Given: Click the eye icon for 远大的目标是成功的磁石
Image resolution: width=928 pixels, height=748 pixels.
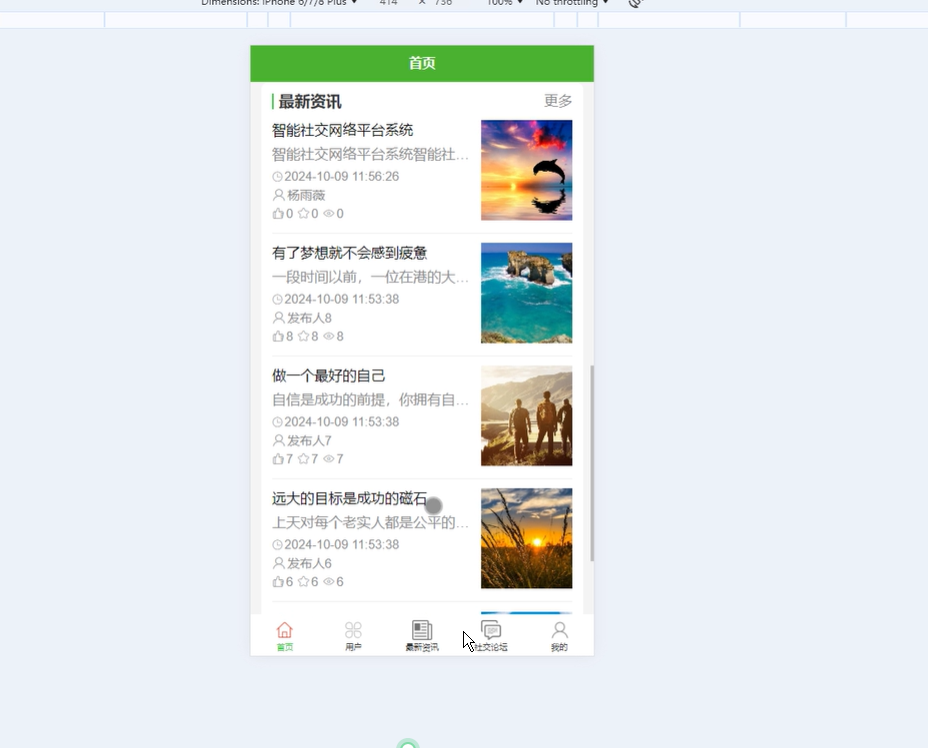Looking at the screenshot, I should point(328,582).
